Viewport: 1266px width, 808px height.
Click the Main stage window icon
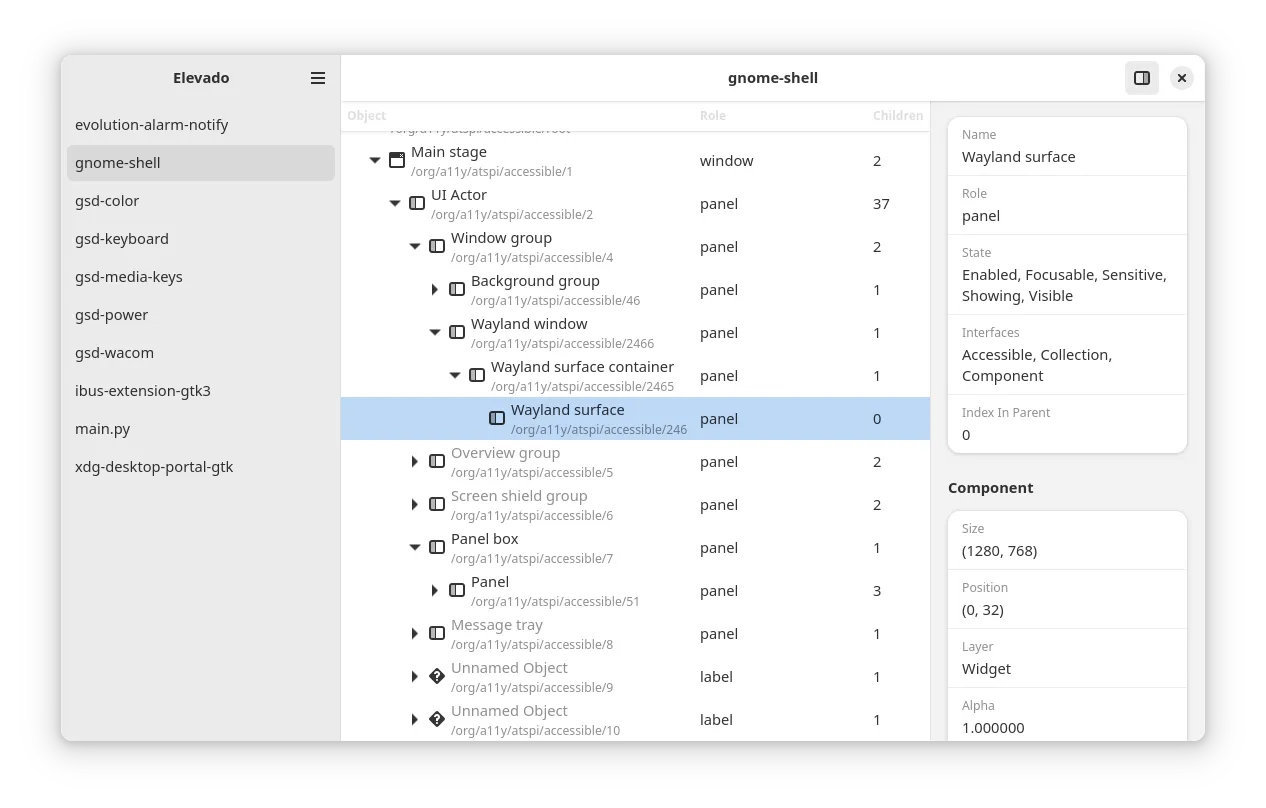coord(397,160)
